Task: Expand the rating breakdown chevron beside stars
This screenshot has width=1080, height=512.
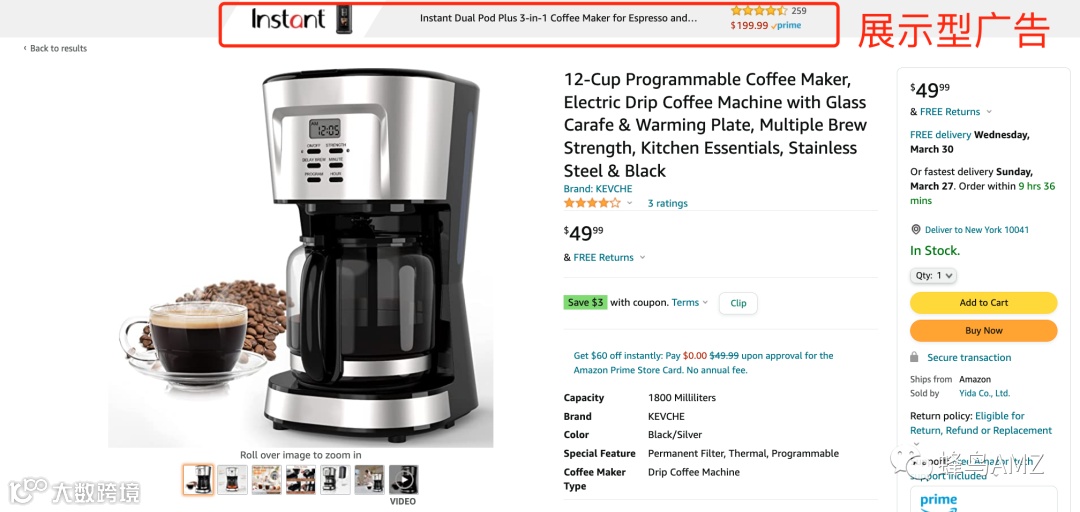Action: pos(630,203)
